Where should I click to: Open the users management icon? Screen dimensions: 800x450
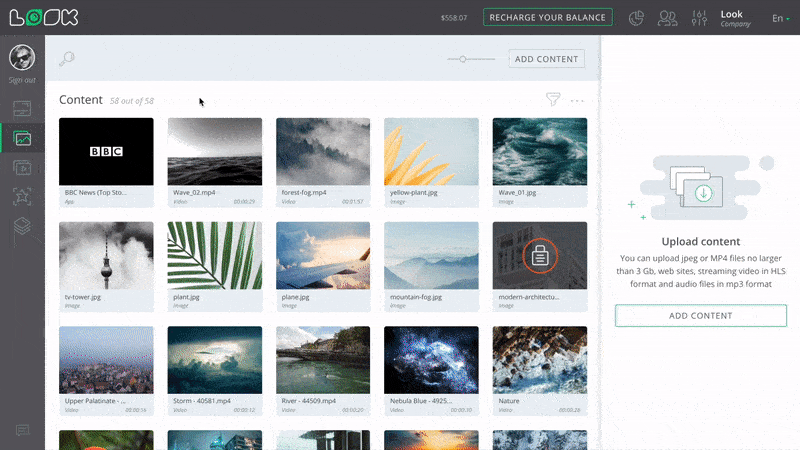tap(667, 18)
